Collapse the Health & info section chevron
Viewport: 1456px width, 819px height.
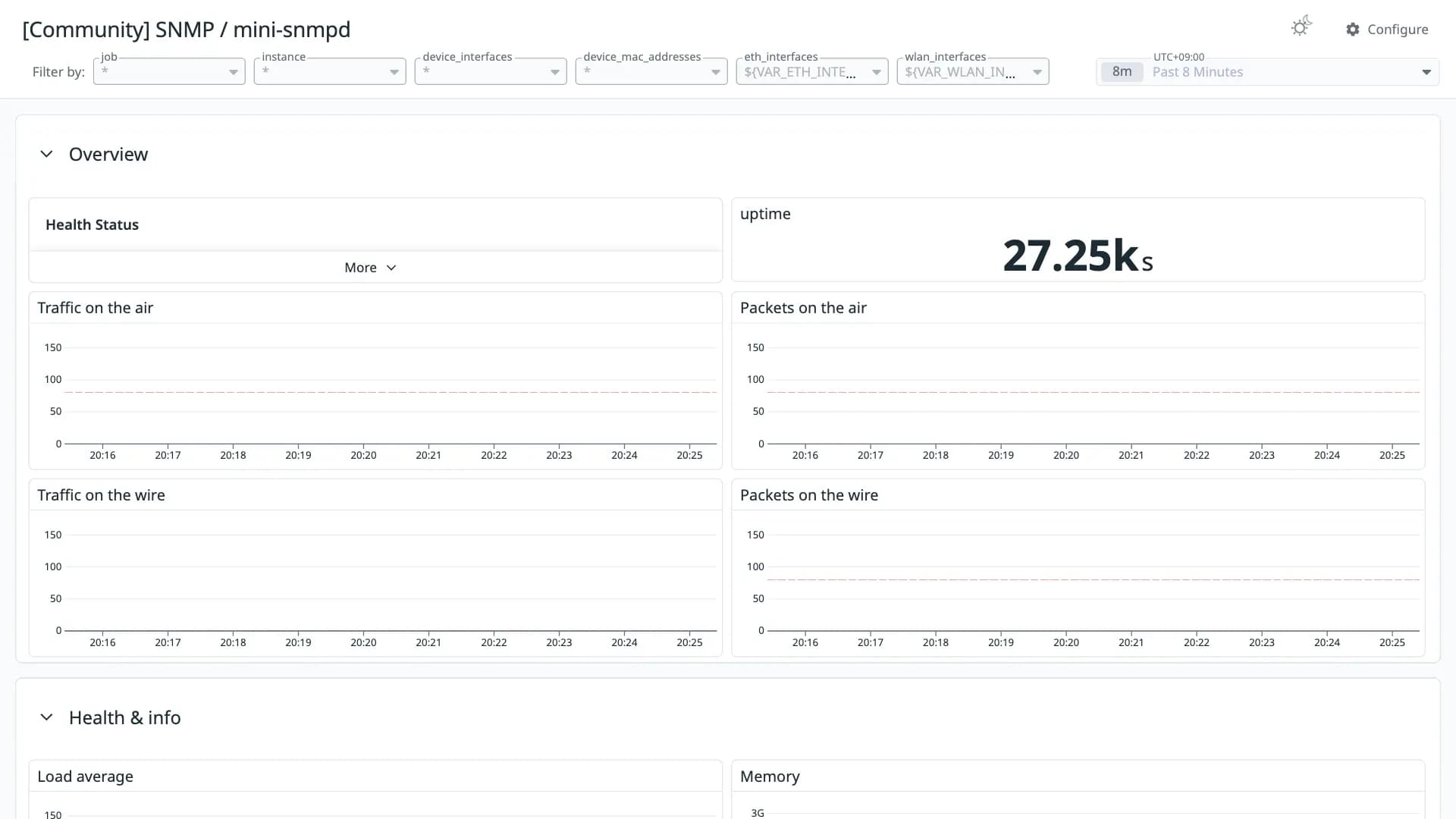coord(46,717)
